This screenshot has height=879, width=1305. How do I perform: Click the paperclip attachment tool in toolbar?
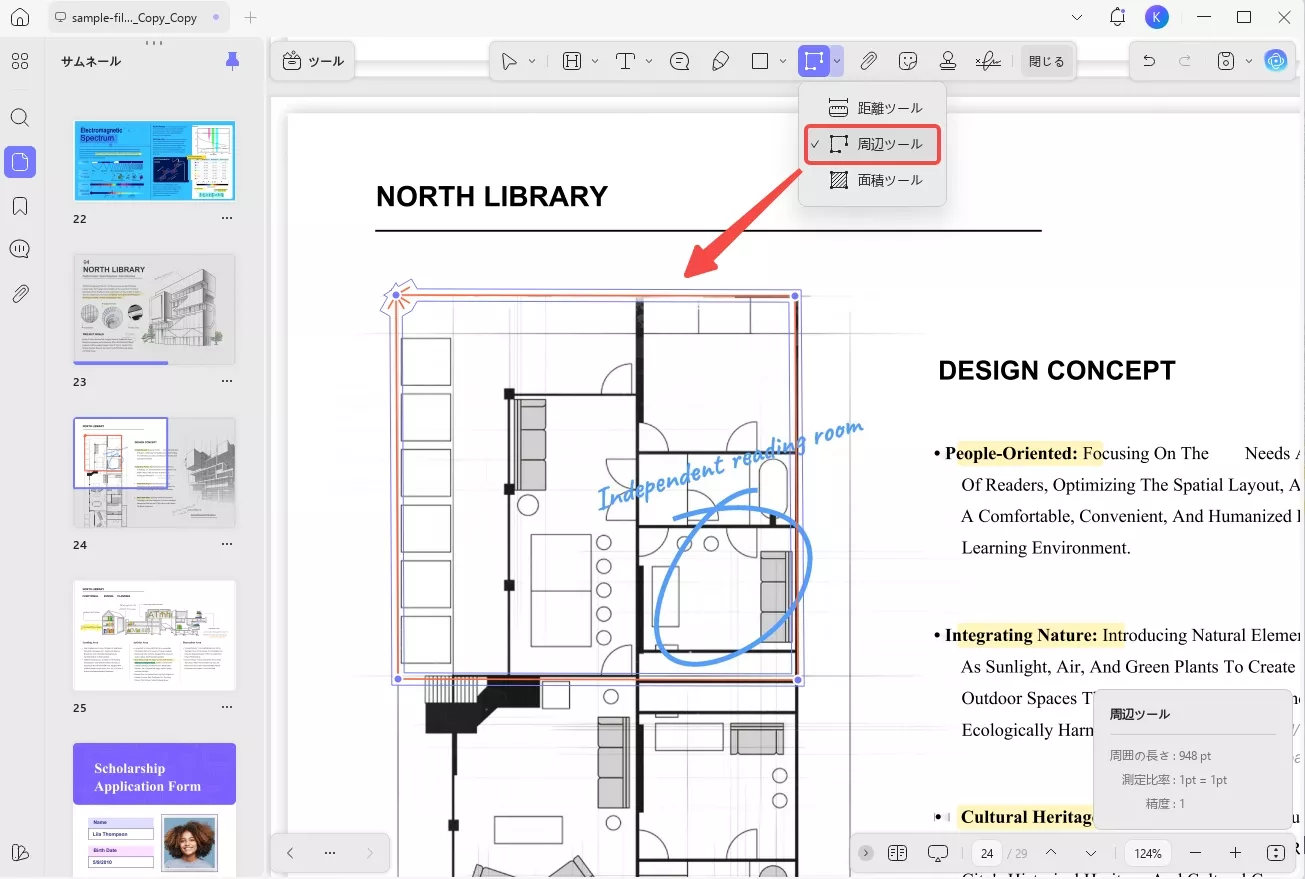click(868, 62)
